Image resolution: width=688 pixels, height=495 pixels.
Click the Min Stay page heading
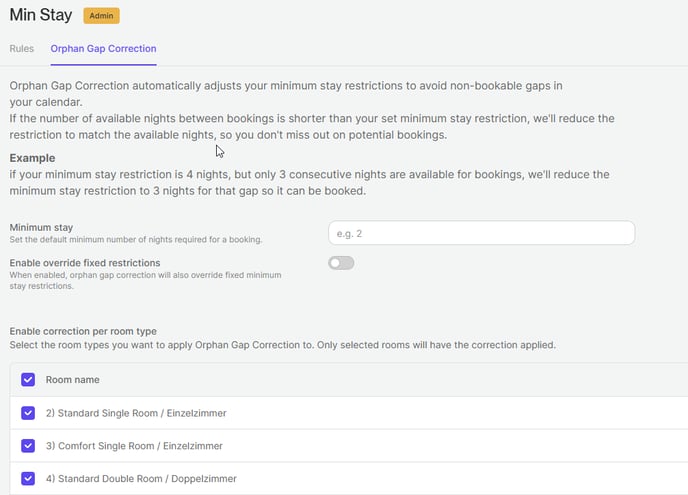40,16
